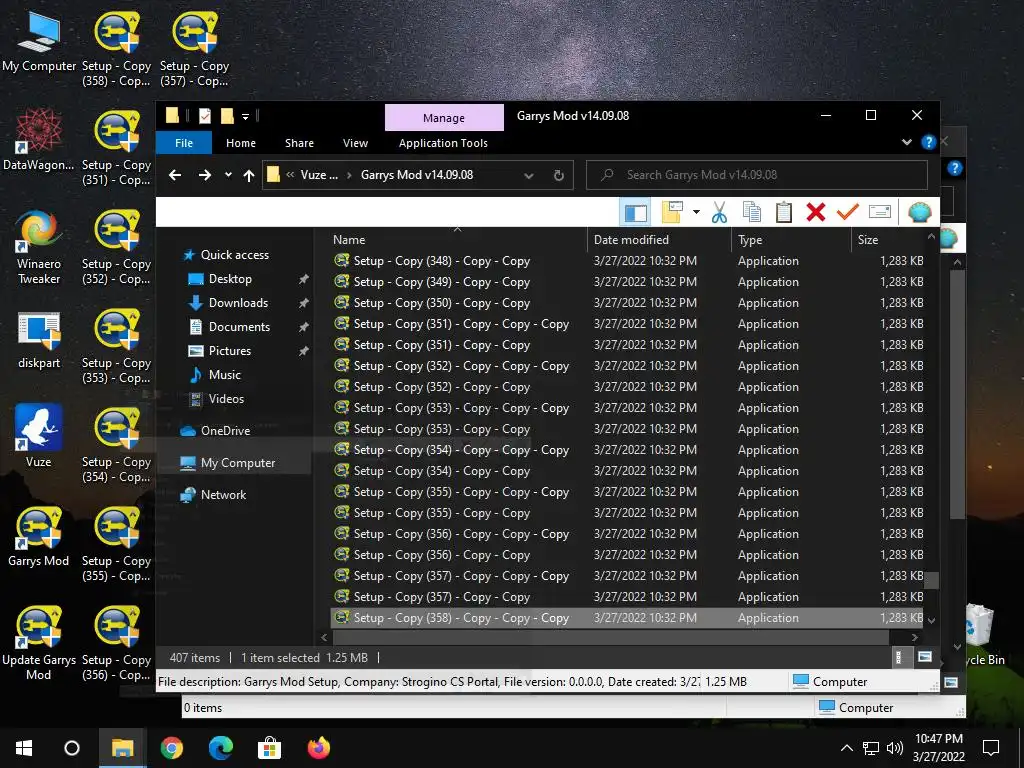This screenshot has width=1024, height=768.
Task: Open Explorer Help question mark icon
Action: [x=928, y=142]
